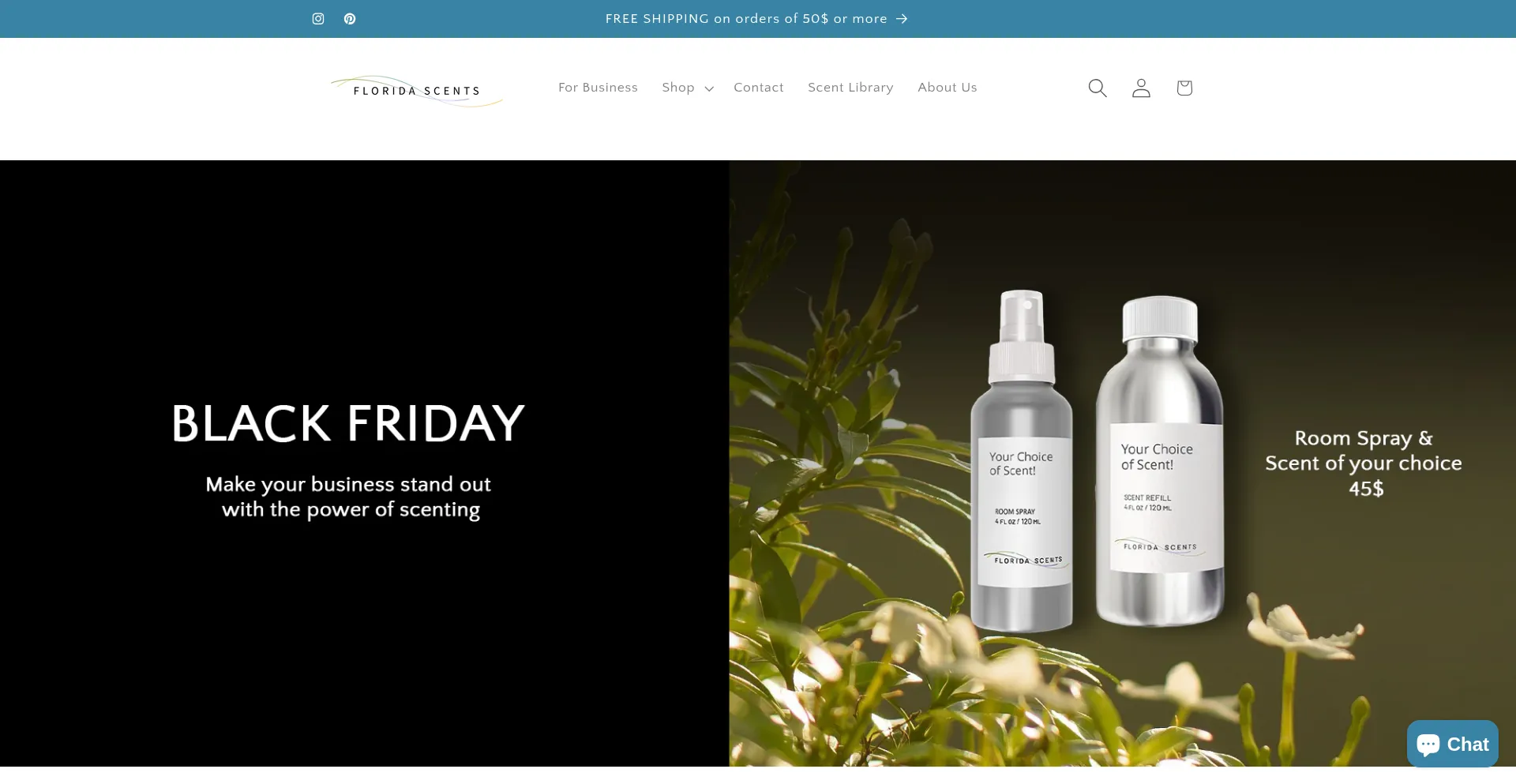Image resolution: width=1516 pixels, height=784 pixels.
Task: Click the search magnifier icon
Action: tap(1098, 88)
